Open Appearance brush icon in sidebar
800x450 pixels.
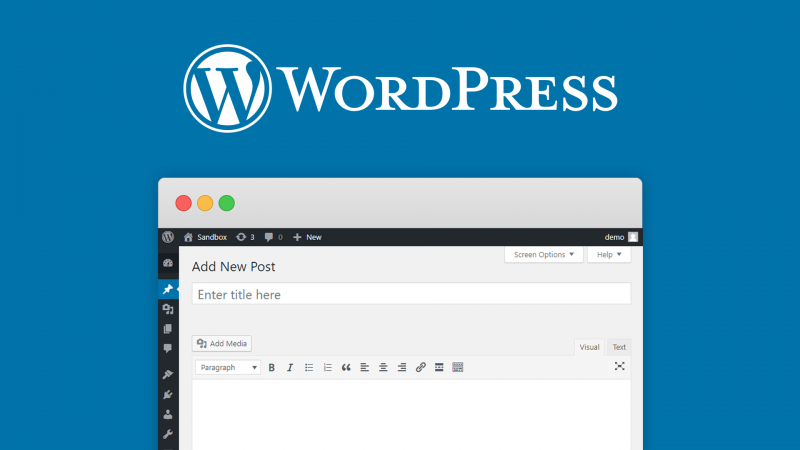[x=168, y=374]
